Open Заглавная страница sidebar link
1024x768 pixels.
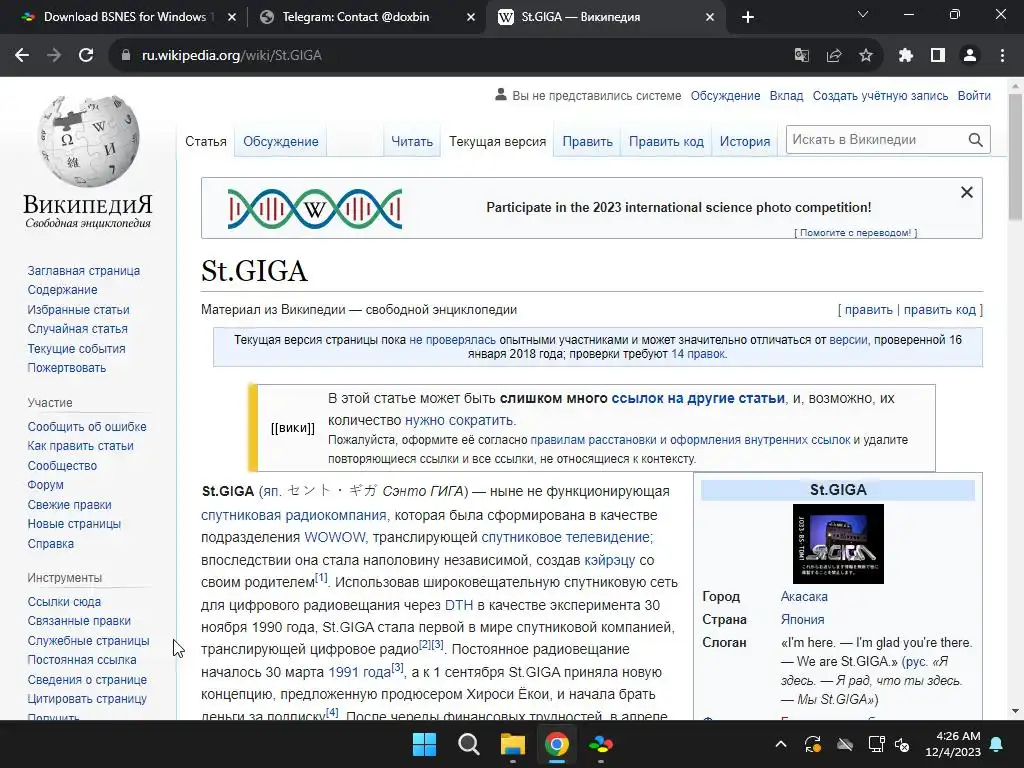tap(84, 270)
